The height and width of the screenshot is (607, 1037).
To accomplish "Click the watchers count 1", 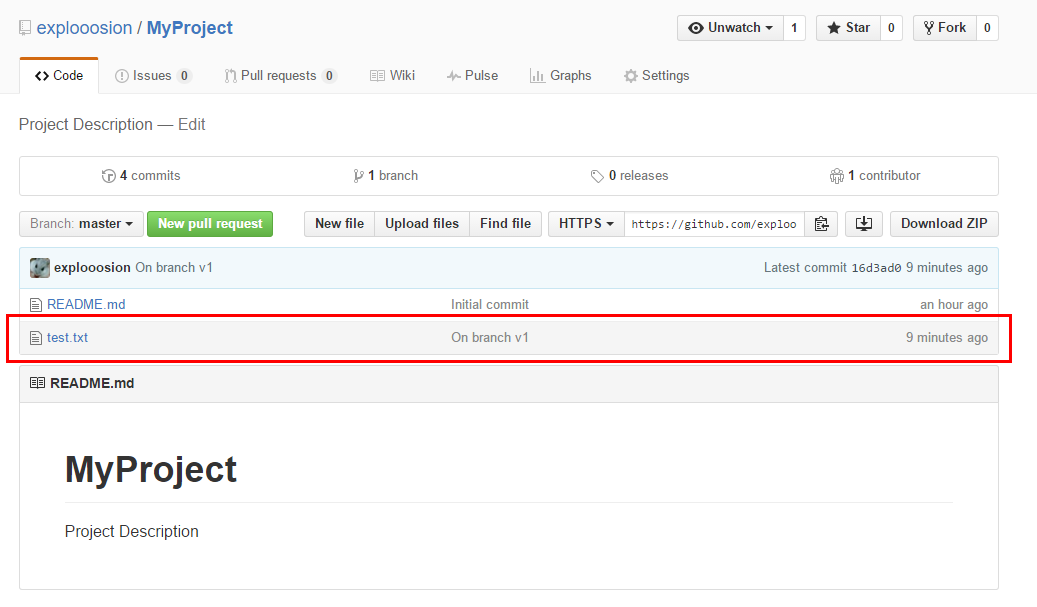I will (x=794, y=28).
